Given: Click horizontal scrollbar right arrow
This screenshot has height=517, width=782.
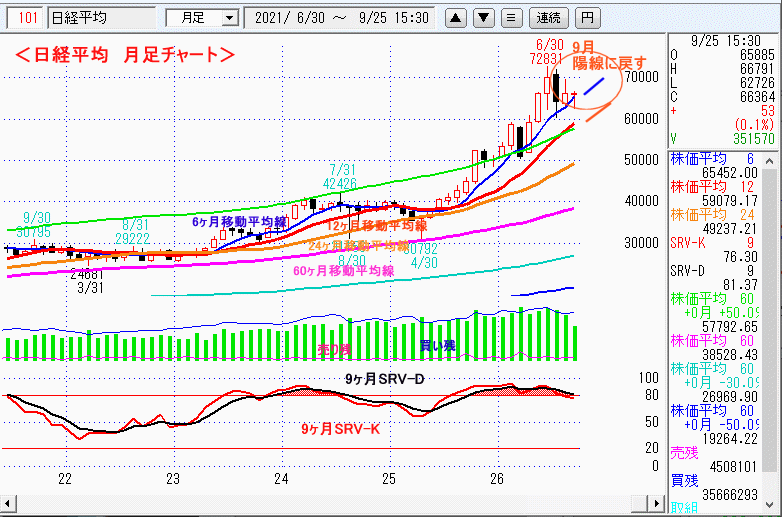Looking at the screenshot, I should (x=656, y=504).
